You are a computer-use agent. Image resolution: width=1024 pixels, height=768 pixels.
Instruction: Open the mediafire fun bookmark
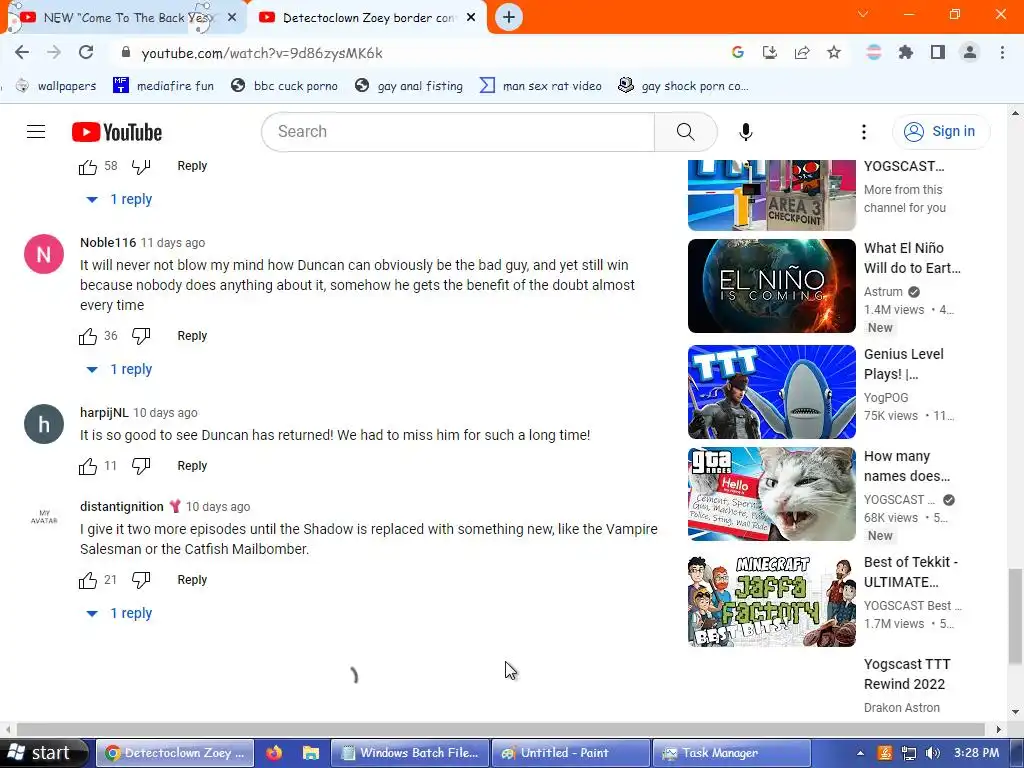click(x=164, y=86)
